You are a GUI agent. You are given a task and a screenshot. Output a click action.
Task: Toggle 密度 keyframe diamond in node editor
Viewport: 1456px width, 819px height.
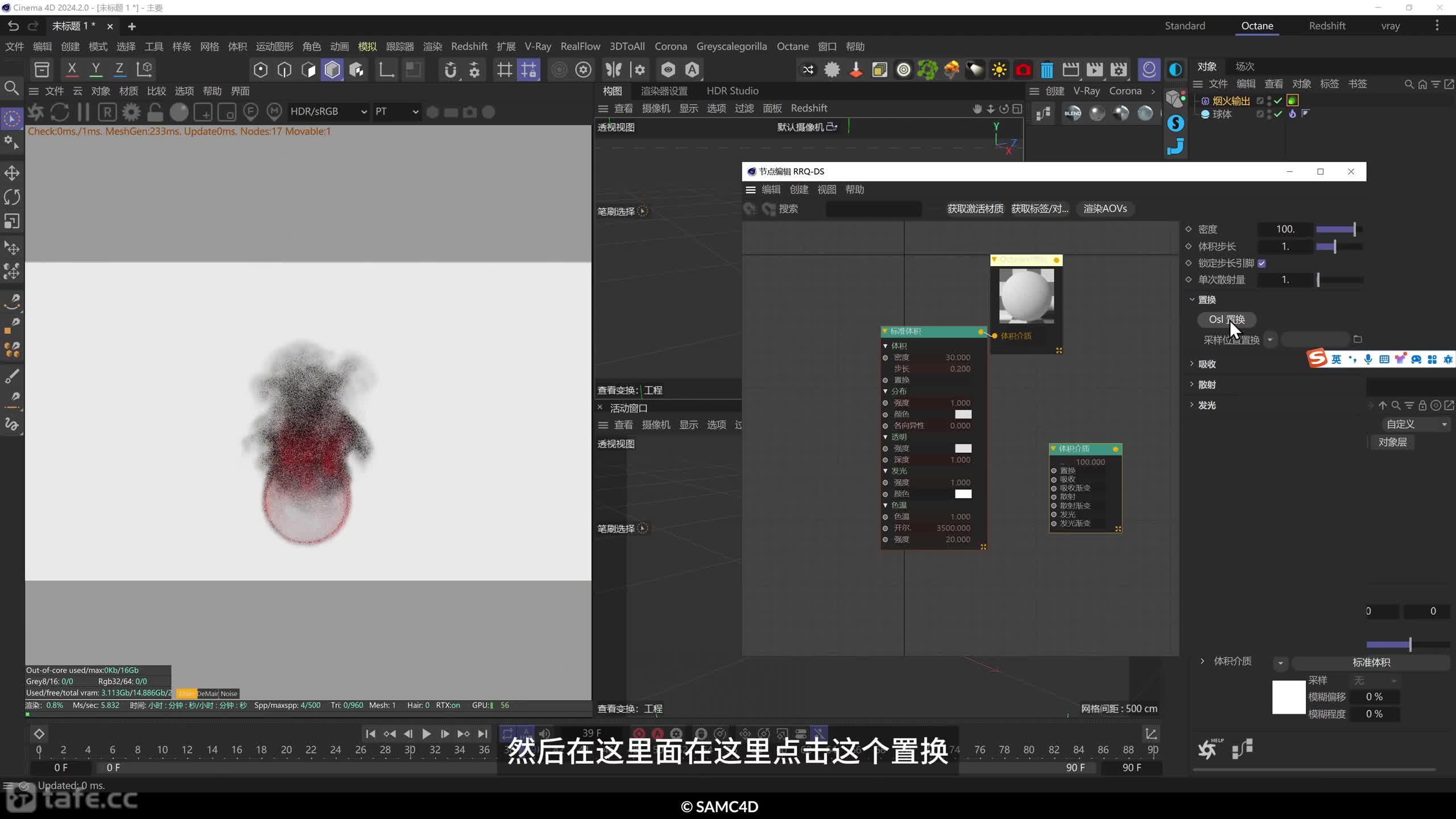click(1189, 229)
